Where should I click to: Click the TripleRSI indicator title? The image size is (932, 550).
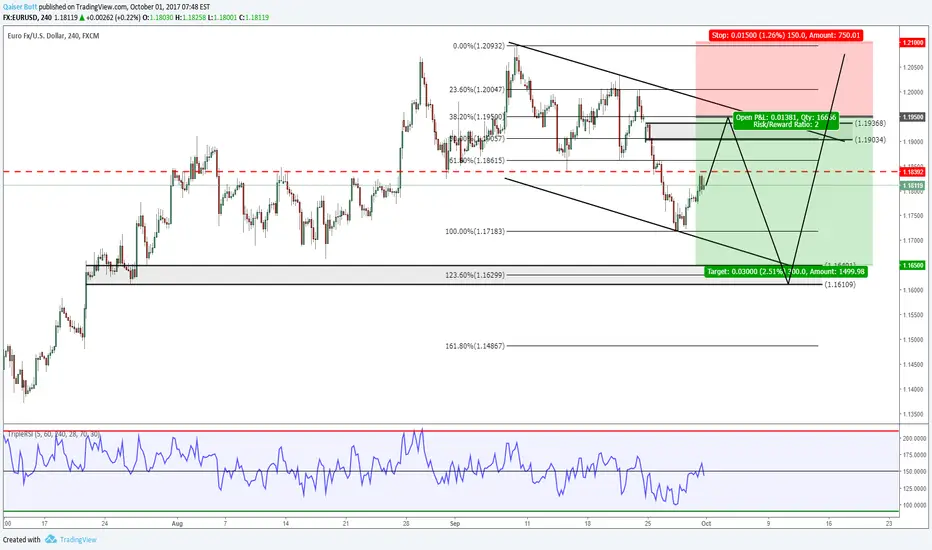tap(52, 435)
